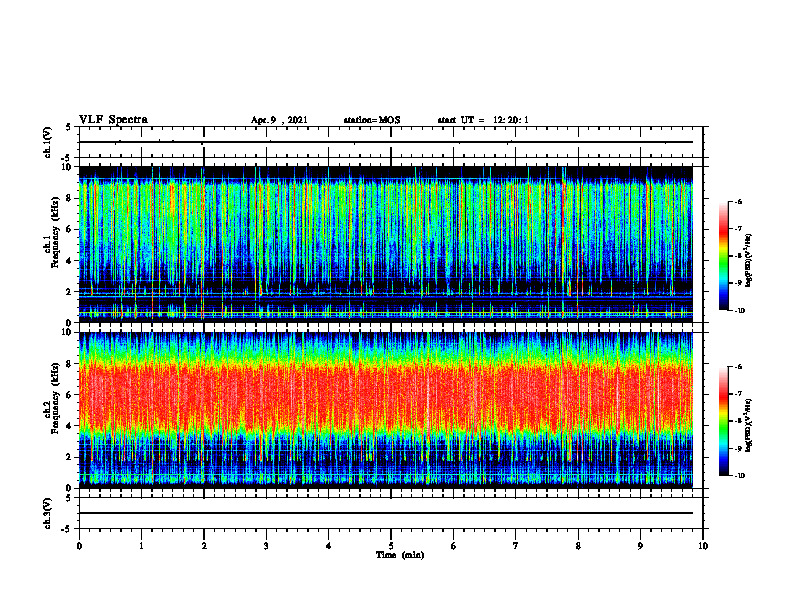
Task: Click time axis tick label "1"
Action: pos(141,546)
